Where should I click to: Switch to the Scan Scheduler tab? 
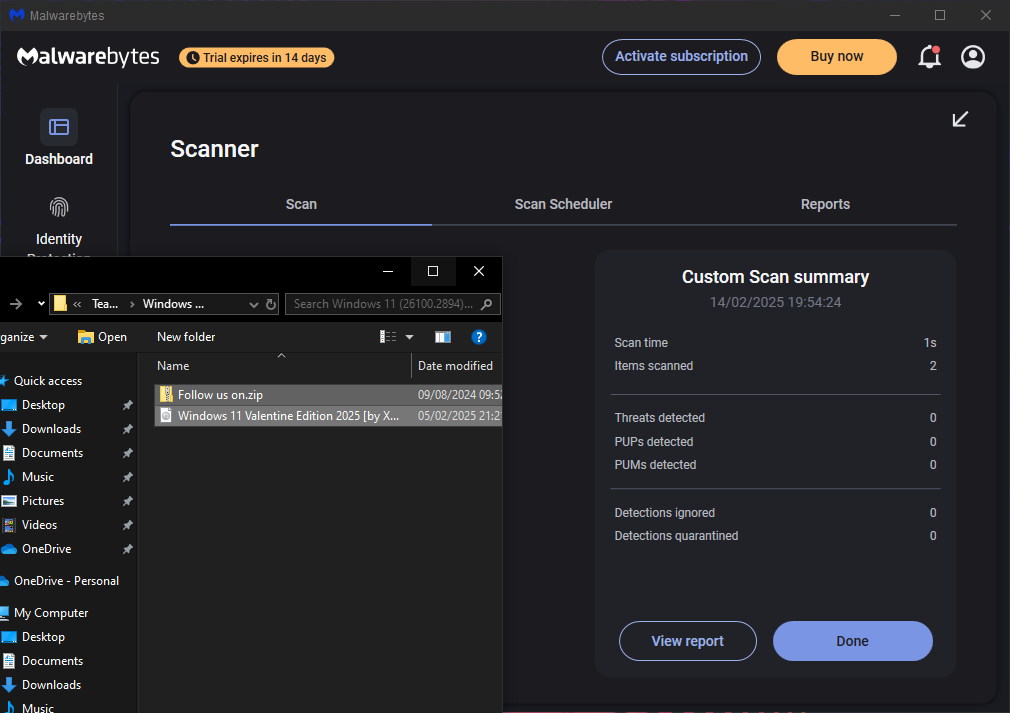(x=563, y=204)
